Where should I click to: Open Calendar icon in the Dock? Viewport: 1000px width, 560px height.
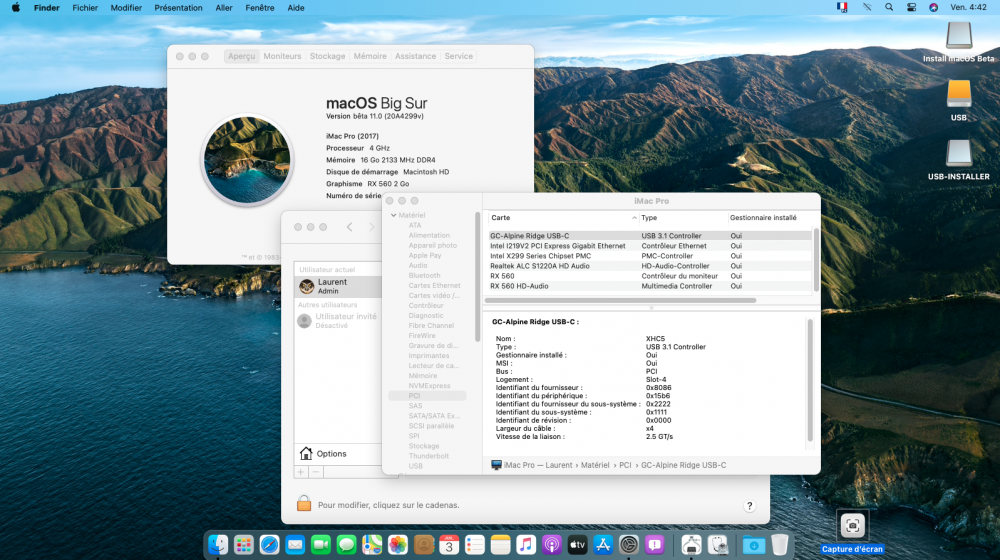tap(449, 545)
